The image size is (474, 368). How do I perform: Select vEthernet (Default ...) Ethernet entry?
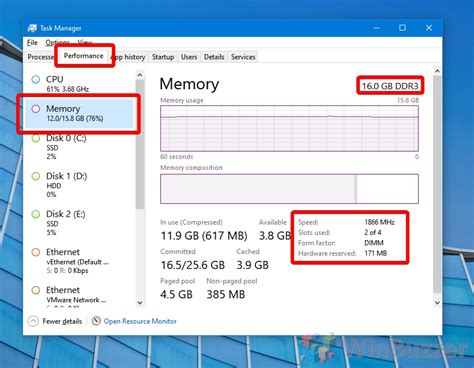pyautogui.click(x=79, y=261)
